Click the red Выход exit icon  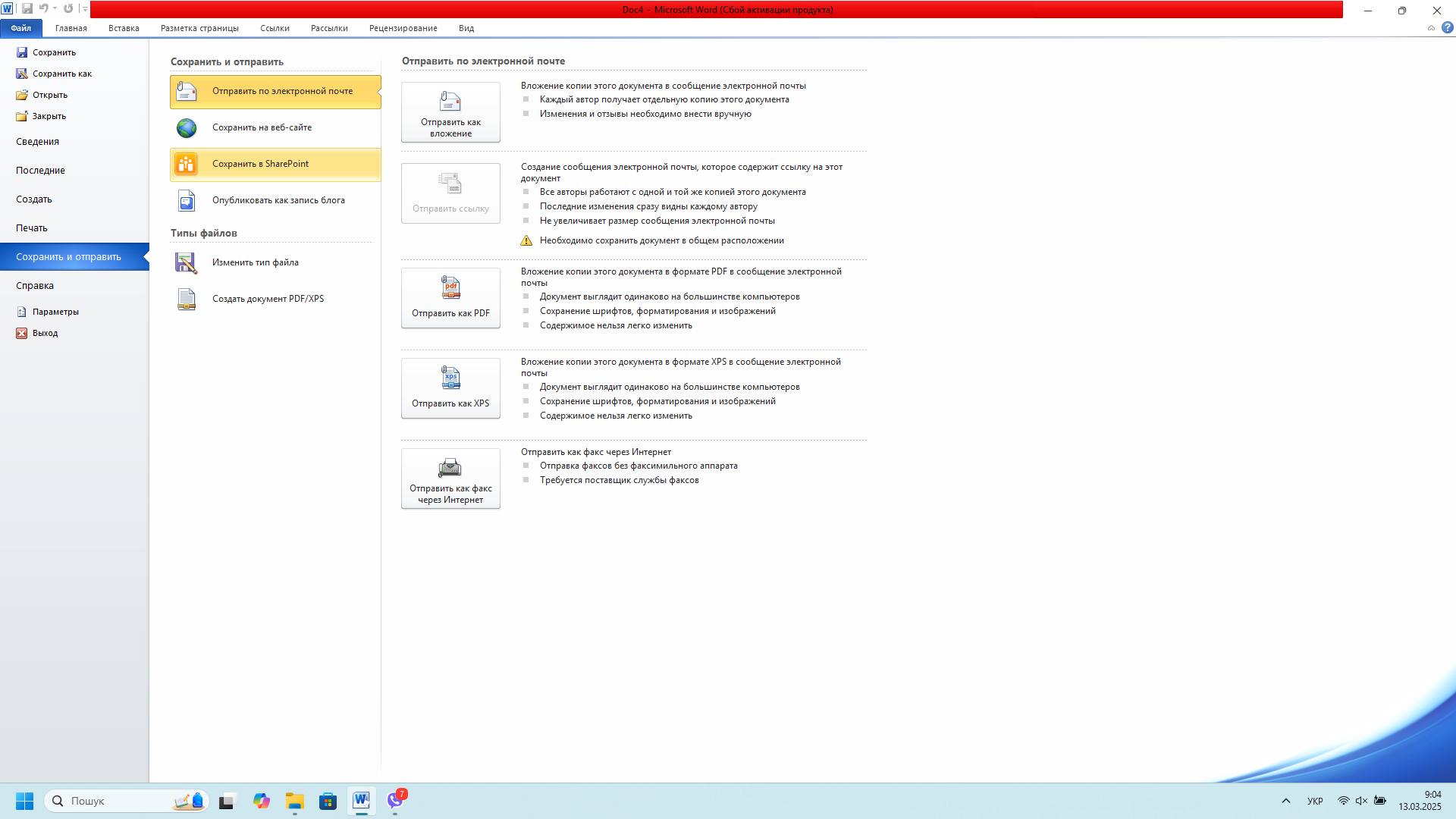coord(22,333)
